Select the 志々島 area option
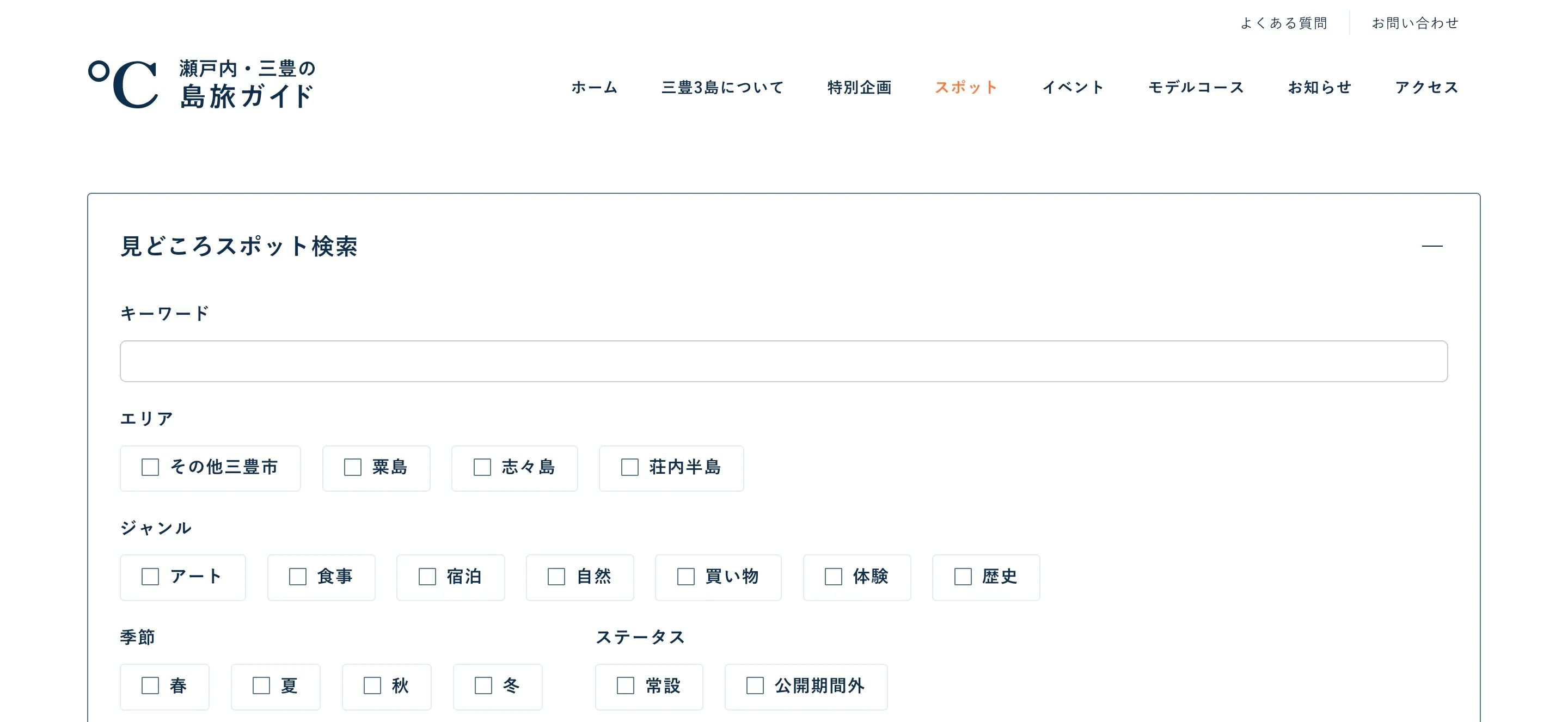 (482, 468)
